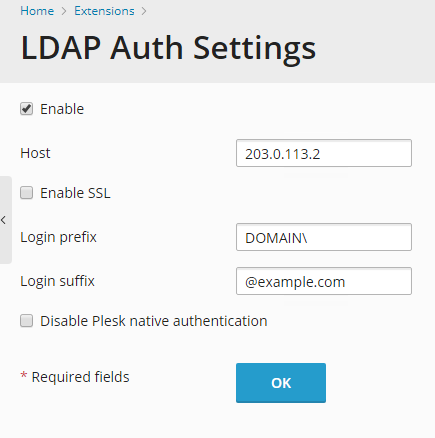Image resolution: width=435 pixels, height=438 pixels.
Task: Confirm settings with the OK button
Action: 281,383
